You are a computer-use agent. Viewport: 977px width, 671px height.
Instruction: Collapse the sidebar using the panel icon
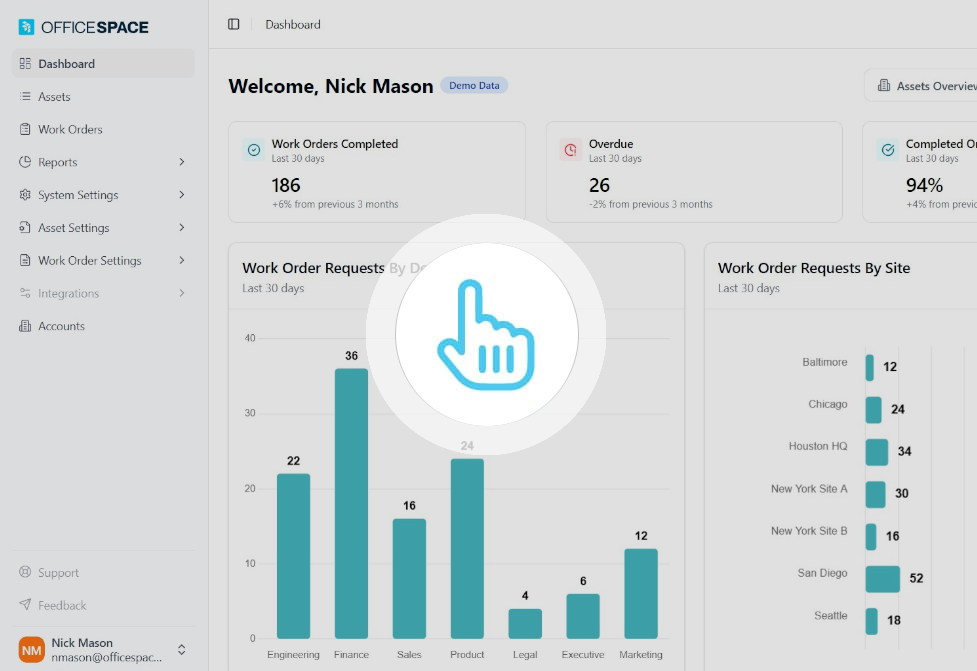(x=233, y=24)
